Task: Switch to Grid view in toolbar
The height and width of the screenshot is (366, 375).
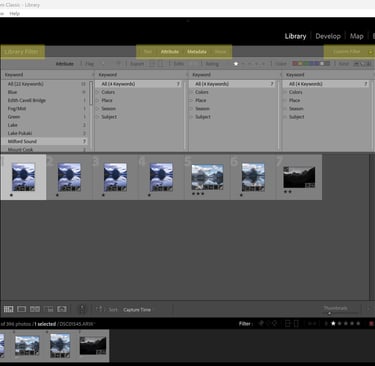Action: point(9,309)
